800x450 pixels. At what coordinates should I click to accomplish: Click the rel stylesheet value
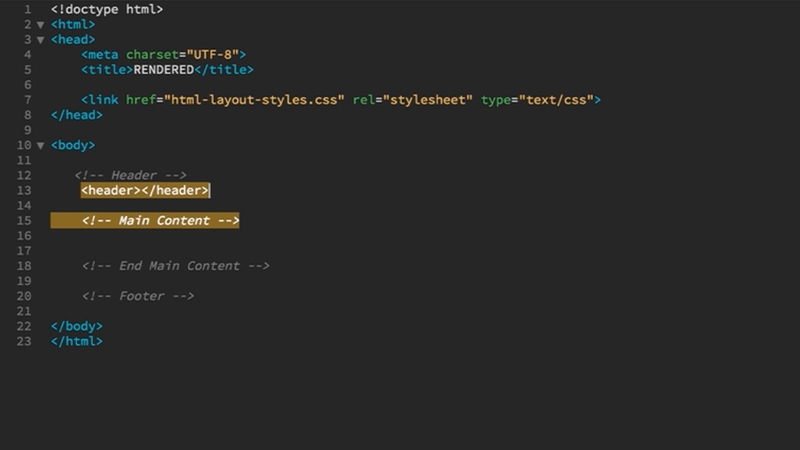[x=428, y=100]
